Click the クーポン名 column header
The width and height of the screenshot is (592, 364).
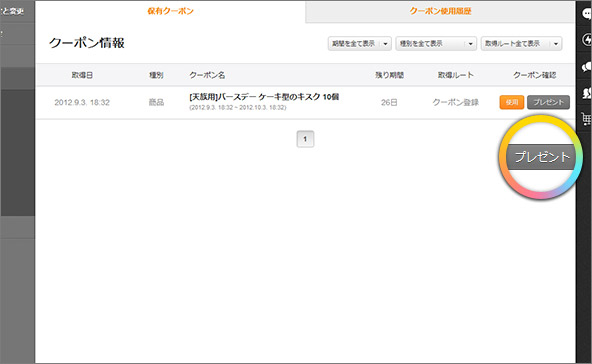click(207, 75)
